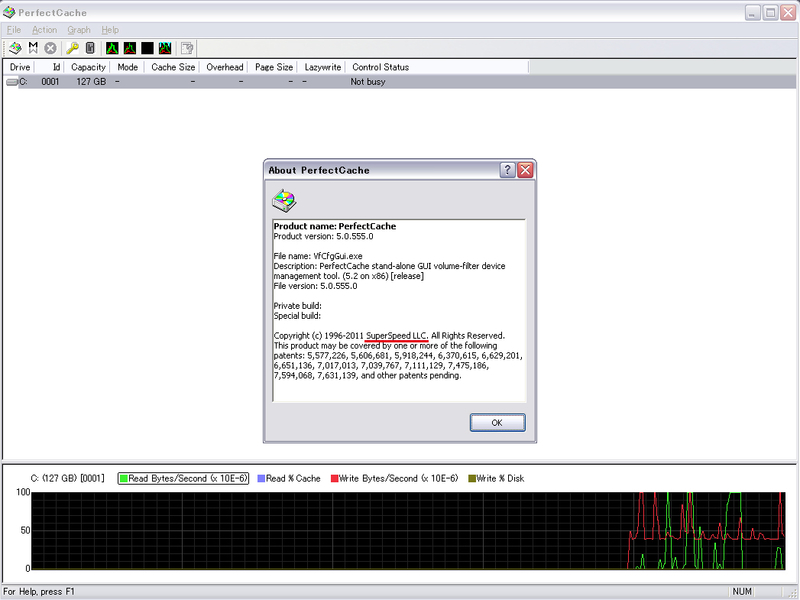Click 'Product version: 5.0.555.0' text
The height and width of the screenshot is (600, 800).
[323, 236]
